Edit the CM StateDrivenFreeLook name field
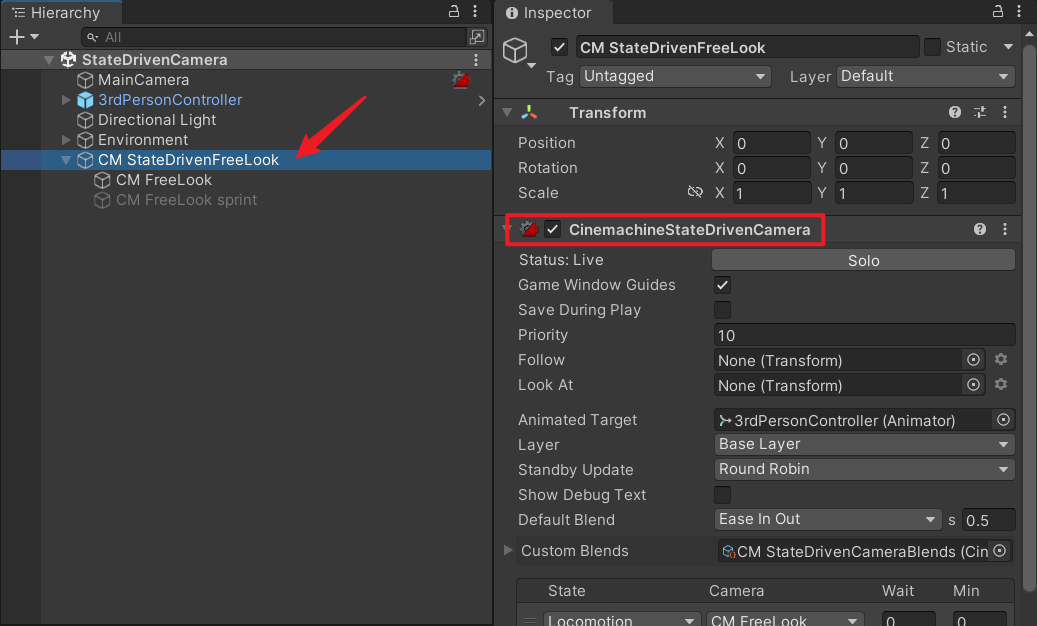Viewport: 1037px width, 626px height. pyautogui.click(x=747, y=47)
